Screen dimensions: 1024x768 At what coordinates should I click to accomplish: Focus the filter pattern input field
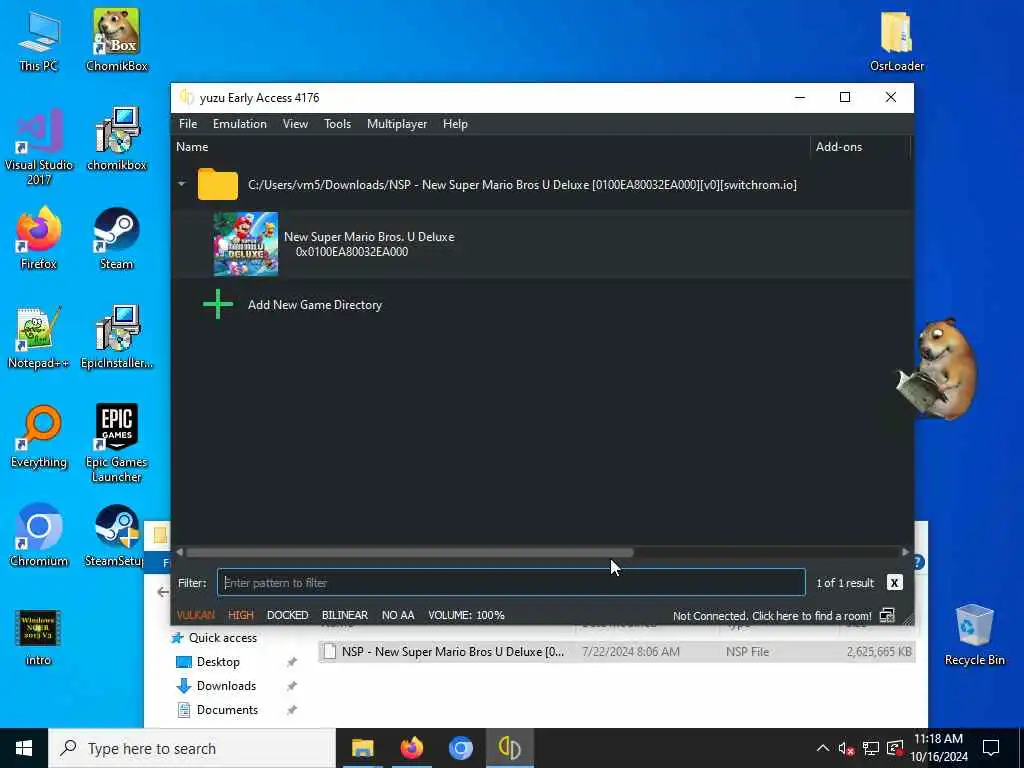pyautogui.click(x=511, y=583)
